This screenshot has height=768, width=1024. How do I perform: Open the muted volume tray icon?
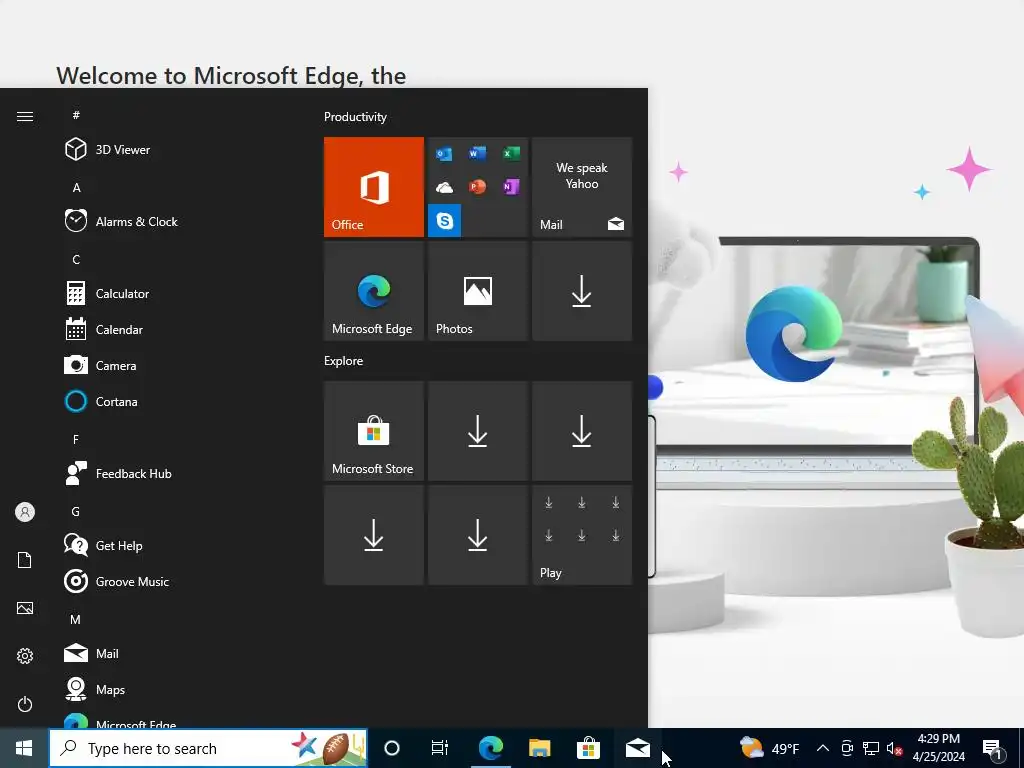895,748
